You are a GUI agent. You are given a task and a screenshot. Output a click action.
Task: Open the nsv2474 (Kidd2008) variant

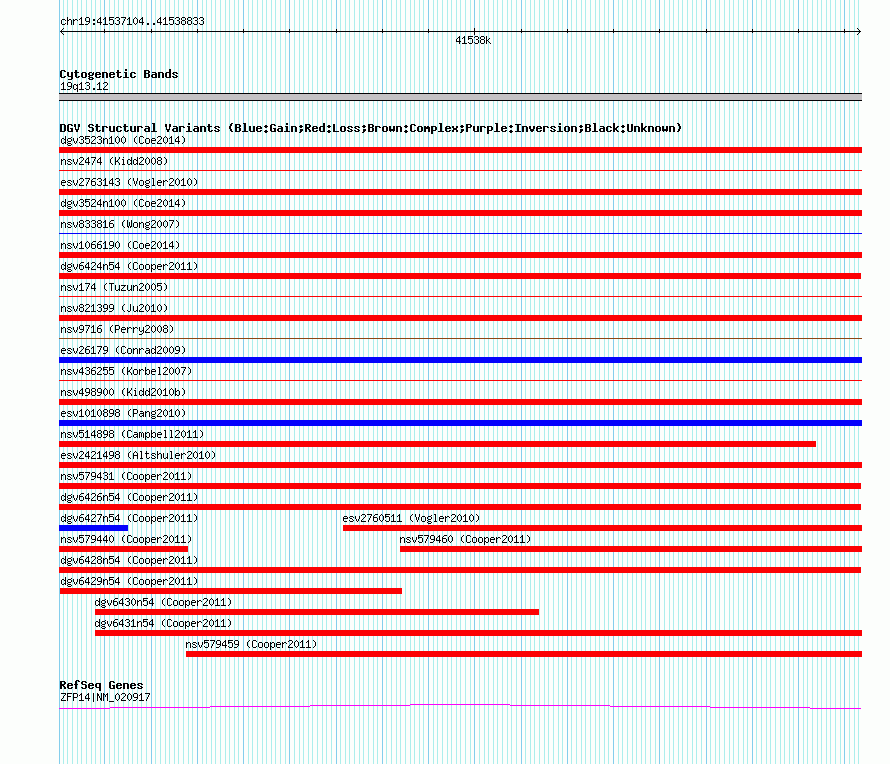point(114,161)
